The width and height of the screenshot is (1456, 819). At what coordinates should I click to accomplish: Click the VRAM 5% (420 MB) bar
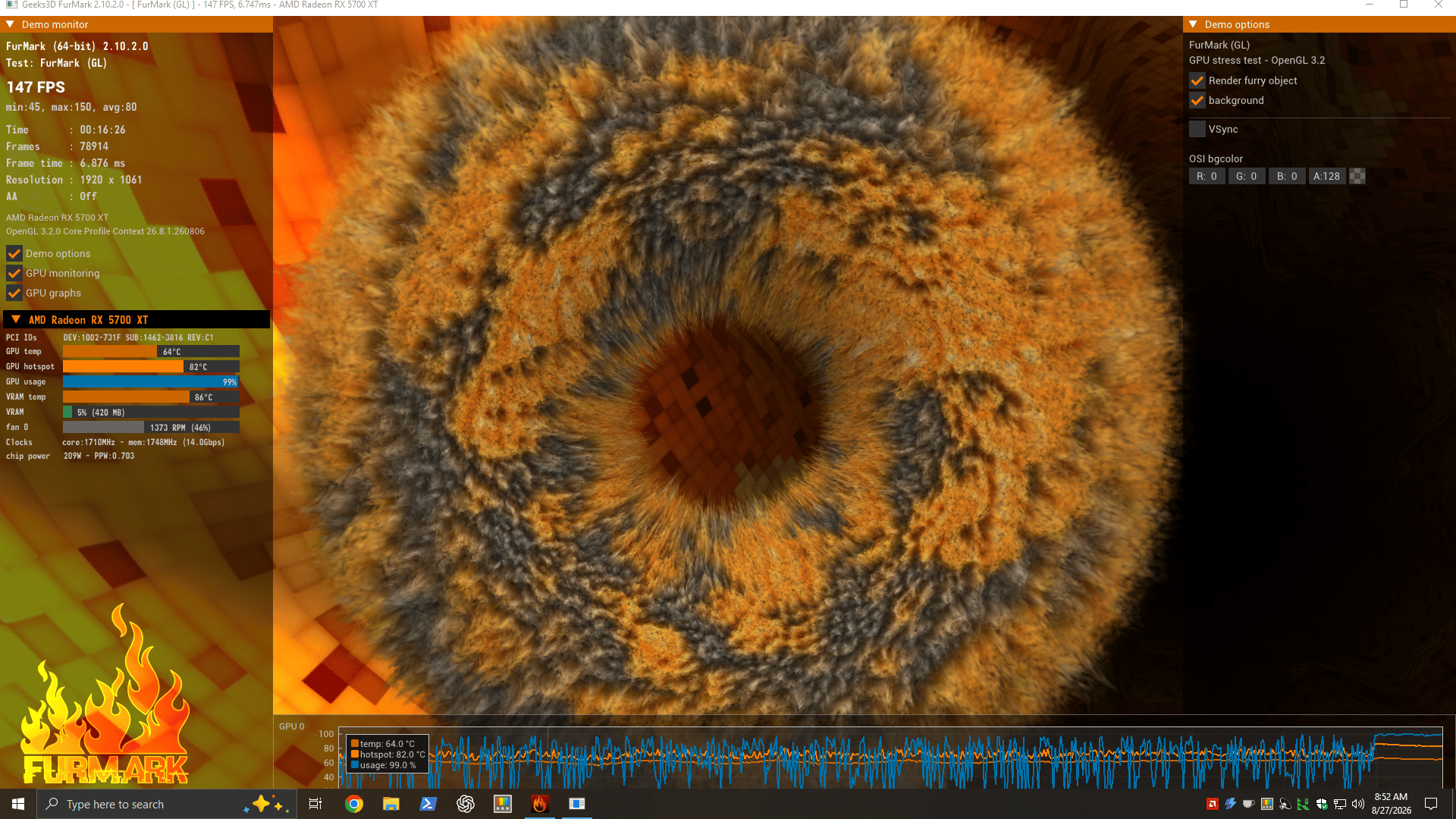(x=151, y=412)
